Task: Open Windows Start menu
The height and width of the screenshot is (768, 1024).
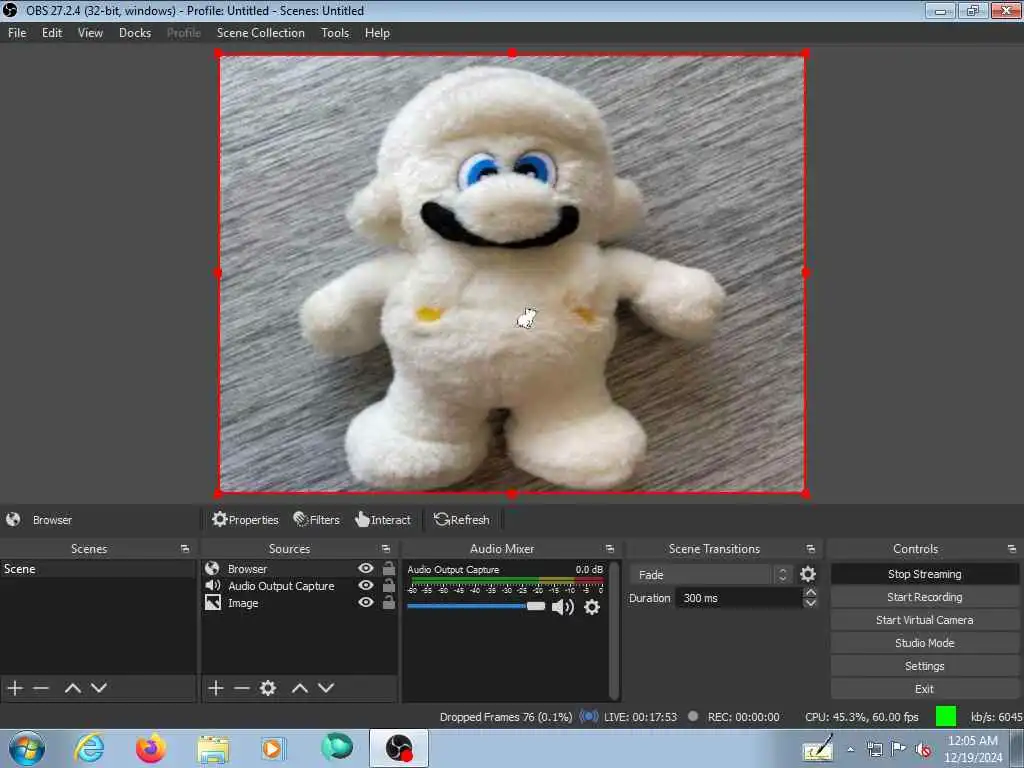Action: pos(27,748)
